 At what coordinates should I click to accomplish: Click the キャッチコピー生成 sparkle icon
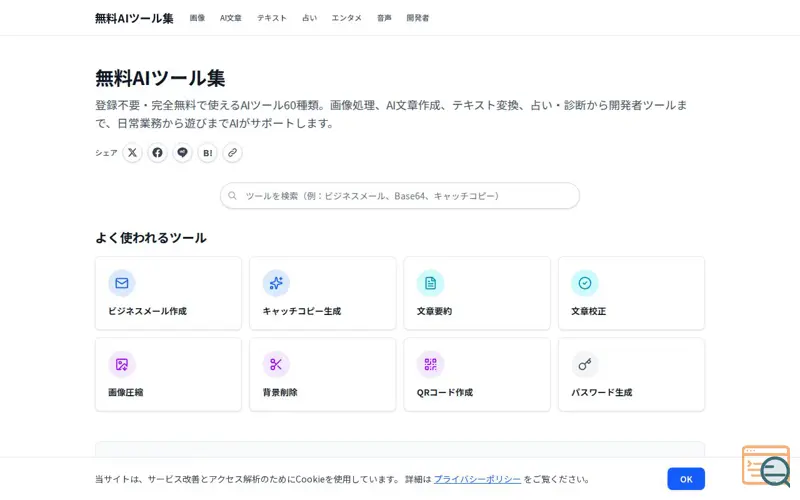(x=276, y=283)
